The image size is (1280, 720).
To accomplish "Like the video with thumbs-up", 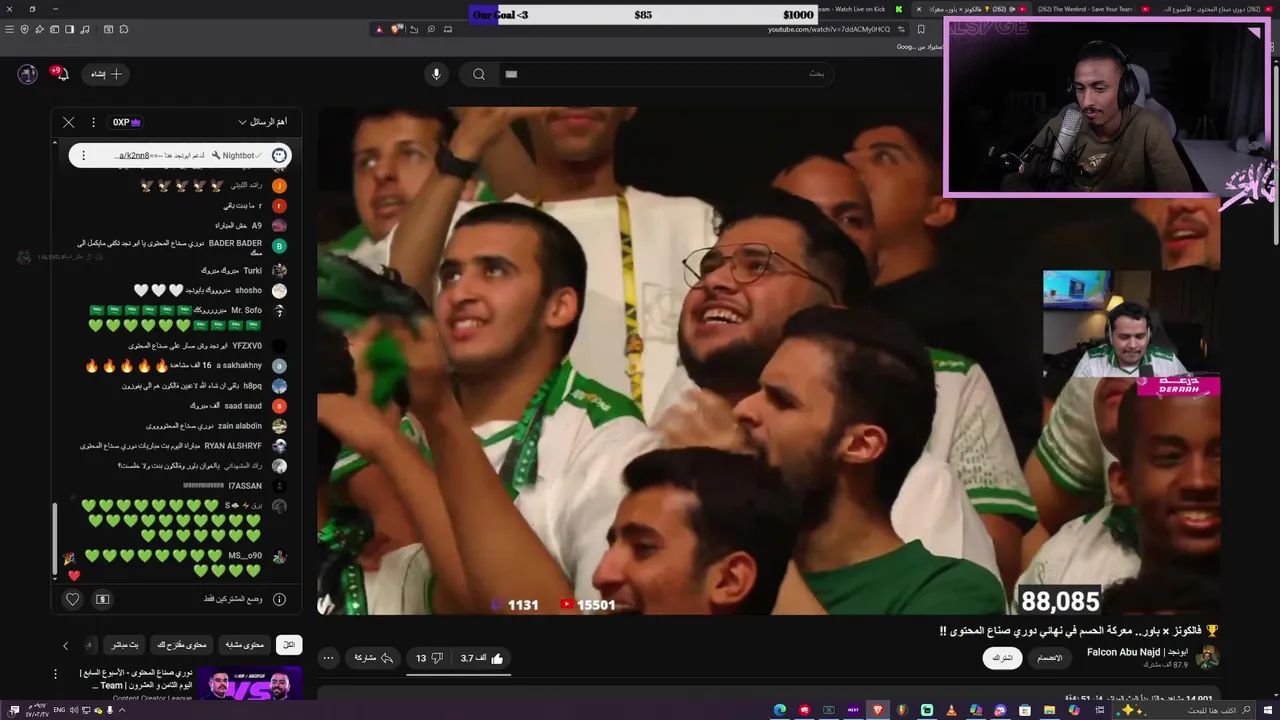I will [x=483, y=658].
